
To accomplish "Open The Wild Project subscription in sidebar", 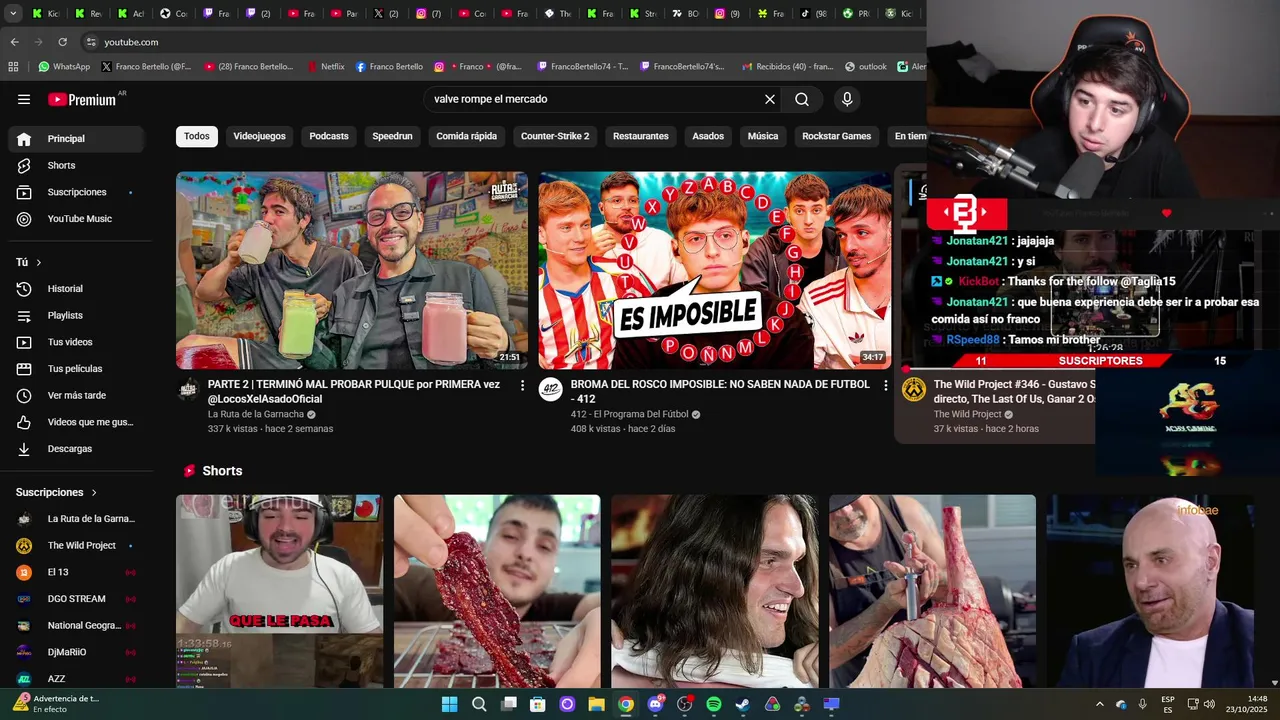I will (x=76, y=545).
